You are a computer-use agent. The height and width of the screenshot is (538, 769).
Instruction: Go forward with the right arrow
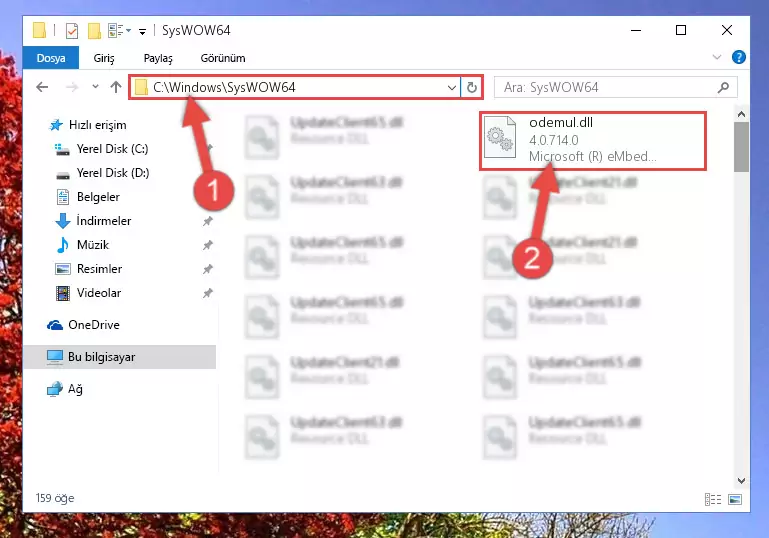click(72, 87)
